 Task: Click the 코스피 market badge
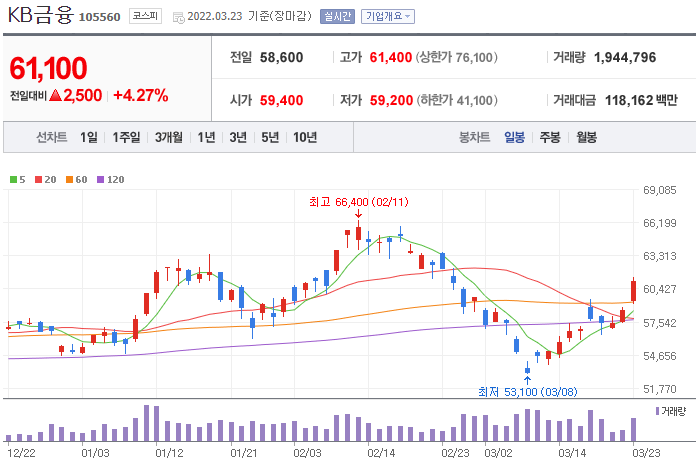coord(145,16)
